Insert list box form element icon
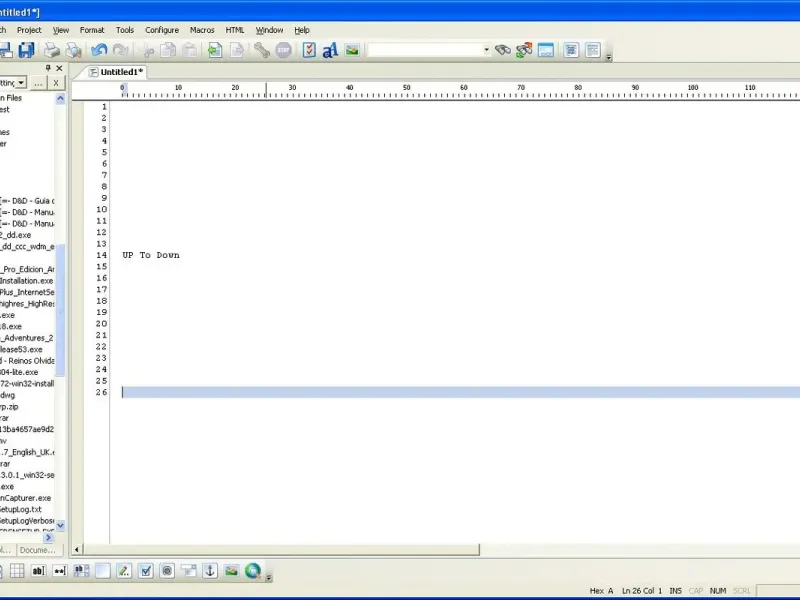Screen dimensions: 800x600 click(188, 570)
